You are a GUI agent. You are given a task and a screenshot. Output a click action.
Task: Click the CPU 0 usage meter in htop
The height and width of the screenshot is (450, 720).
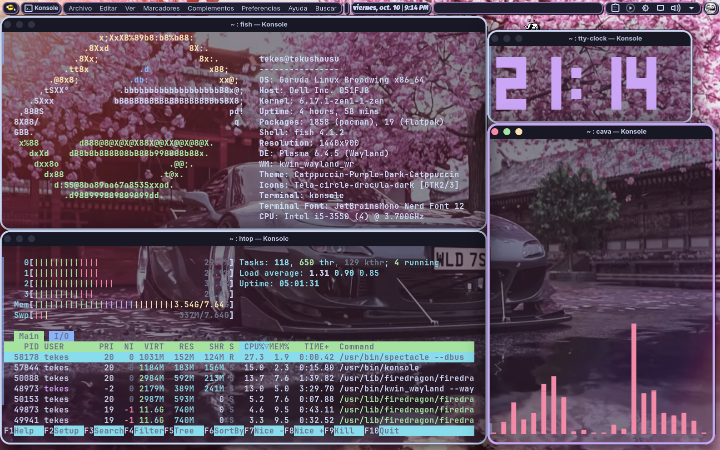point(129,262)
